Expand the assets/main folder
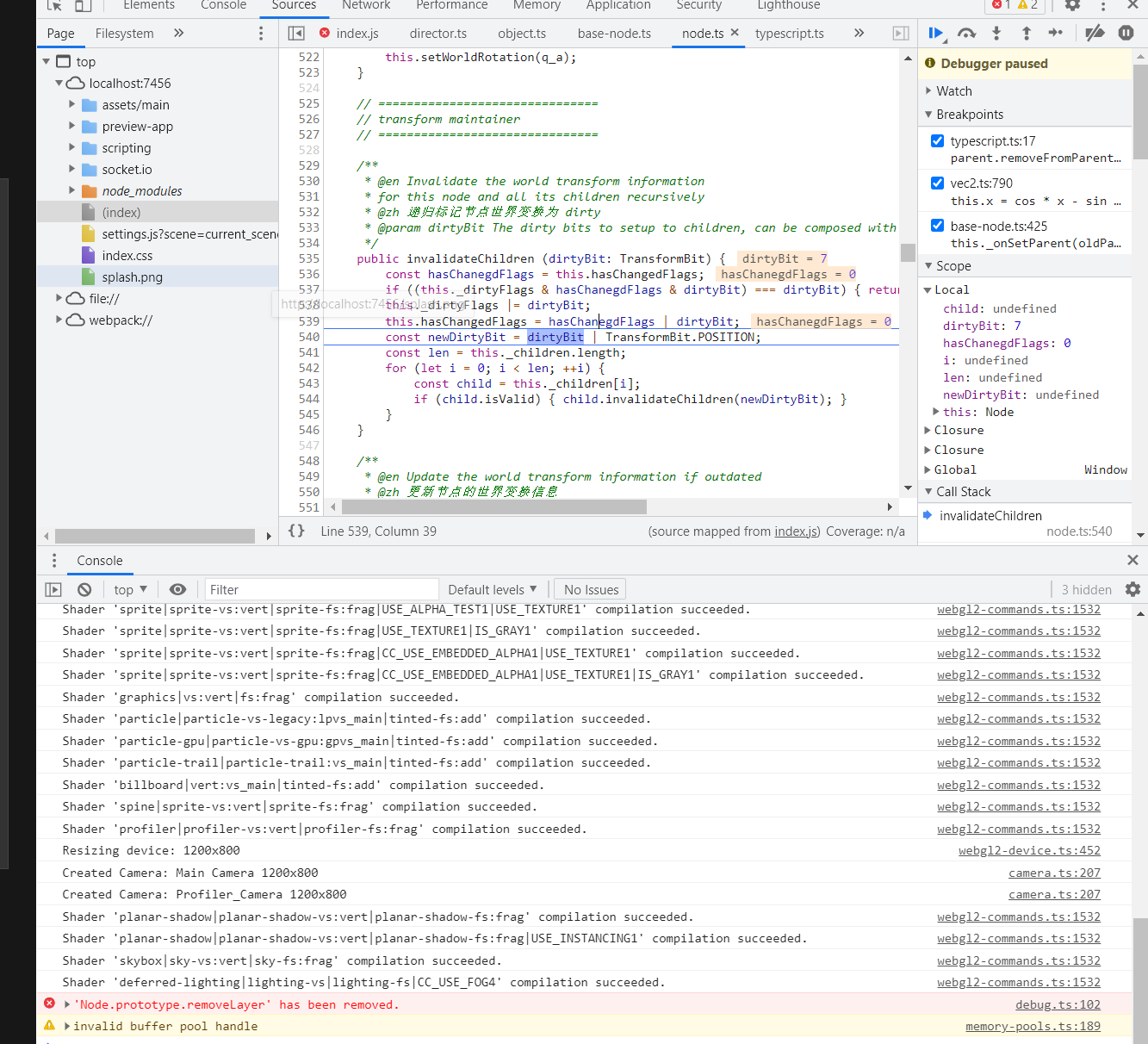This screenshot has height=1044, width=1148. point(72,104)
